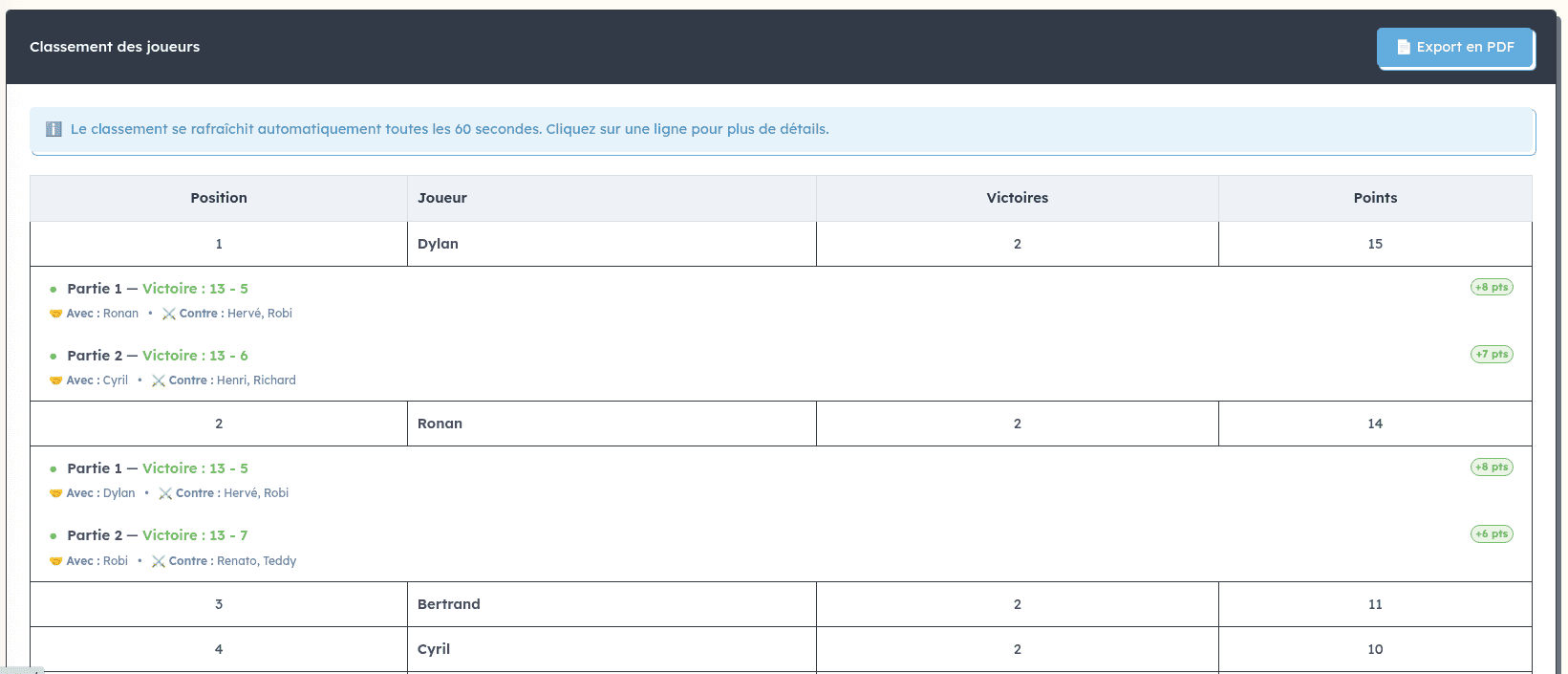The width and height of the screenshot is (1568, 674).
Task: Click the Points column header
Action: coord(1375,198)
